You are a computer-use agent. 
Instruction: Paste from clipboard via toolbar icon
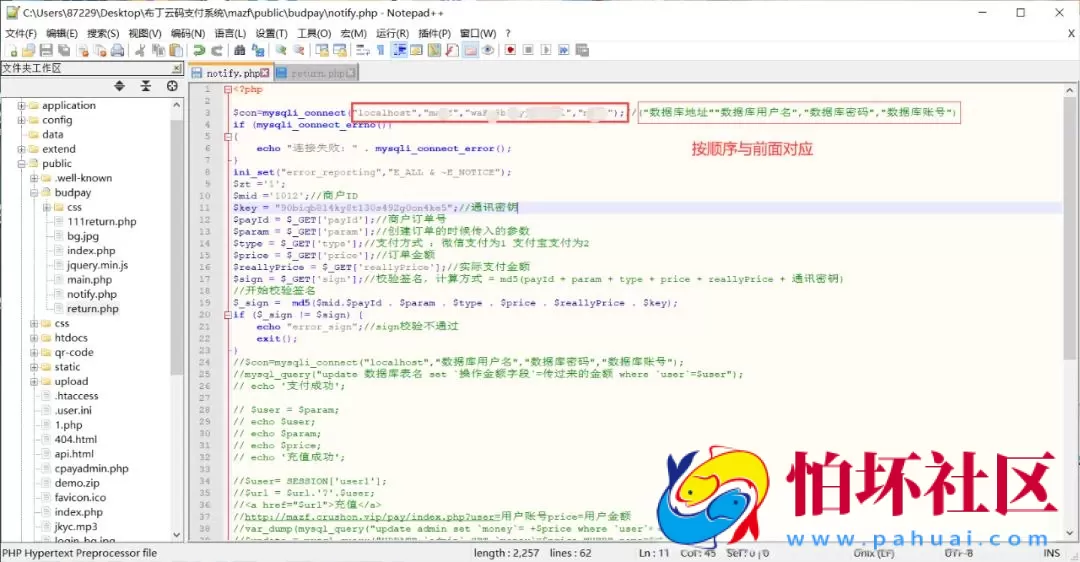(x=176, y=50)
